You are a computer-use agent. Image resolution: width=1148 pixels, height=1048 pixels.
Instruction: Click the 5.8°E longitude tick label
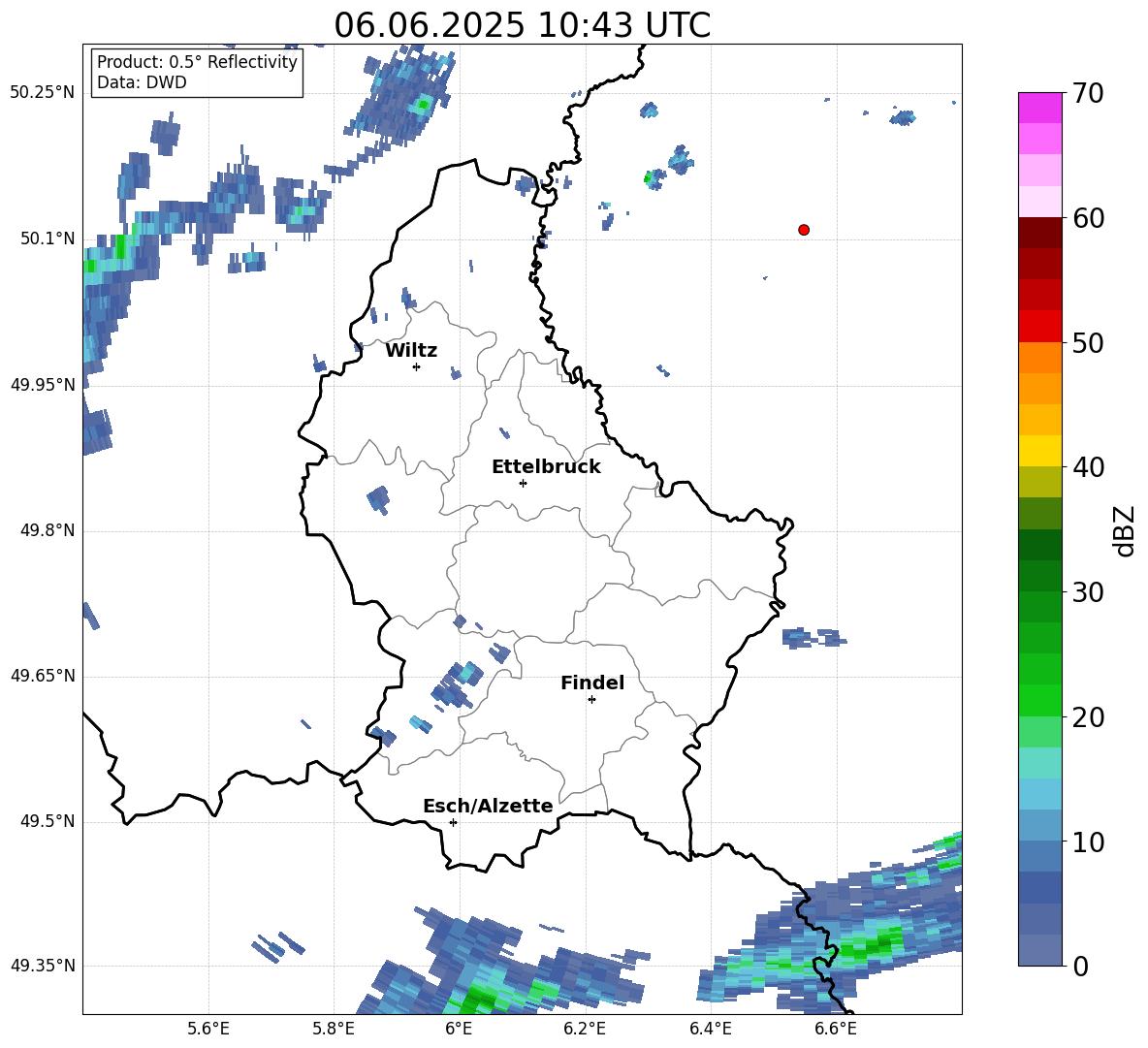tap(334, 1029)
